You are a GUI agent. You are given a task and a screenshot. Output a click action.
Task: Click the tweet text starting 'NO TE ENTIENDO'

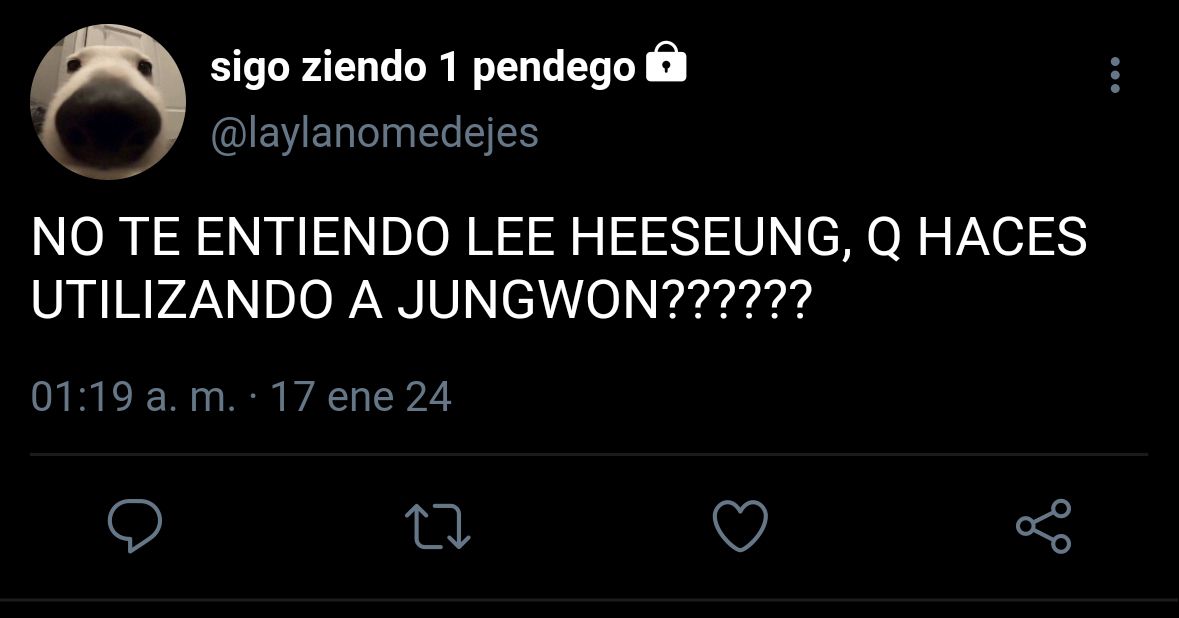coord(559,268)
